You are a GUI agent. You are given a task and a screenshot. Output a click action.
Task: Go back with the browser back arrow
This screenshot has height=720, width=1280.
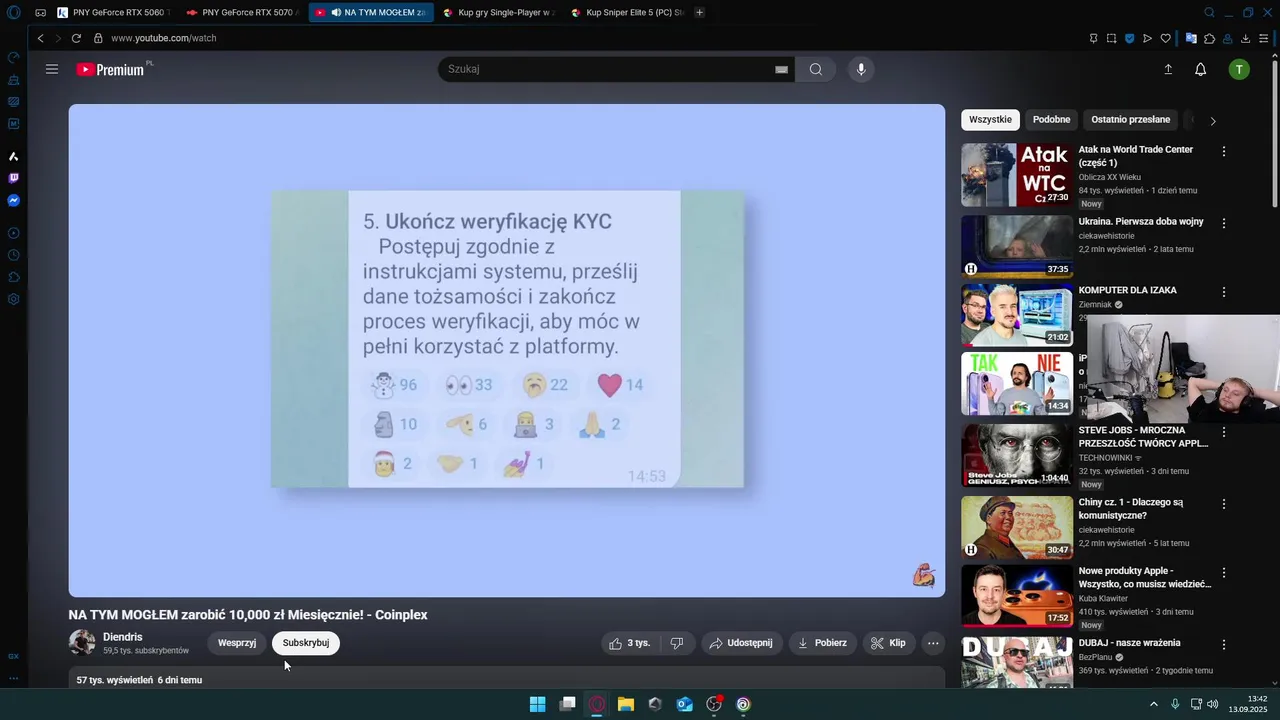coord(41,38)
